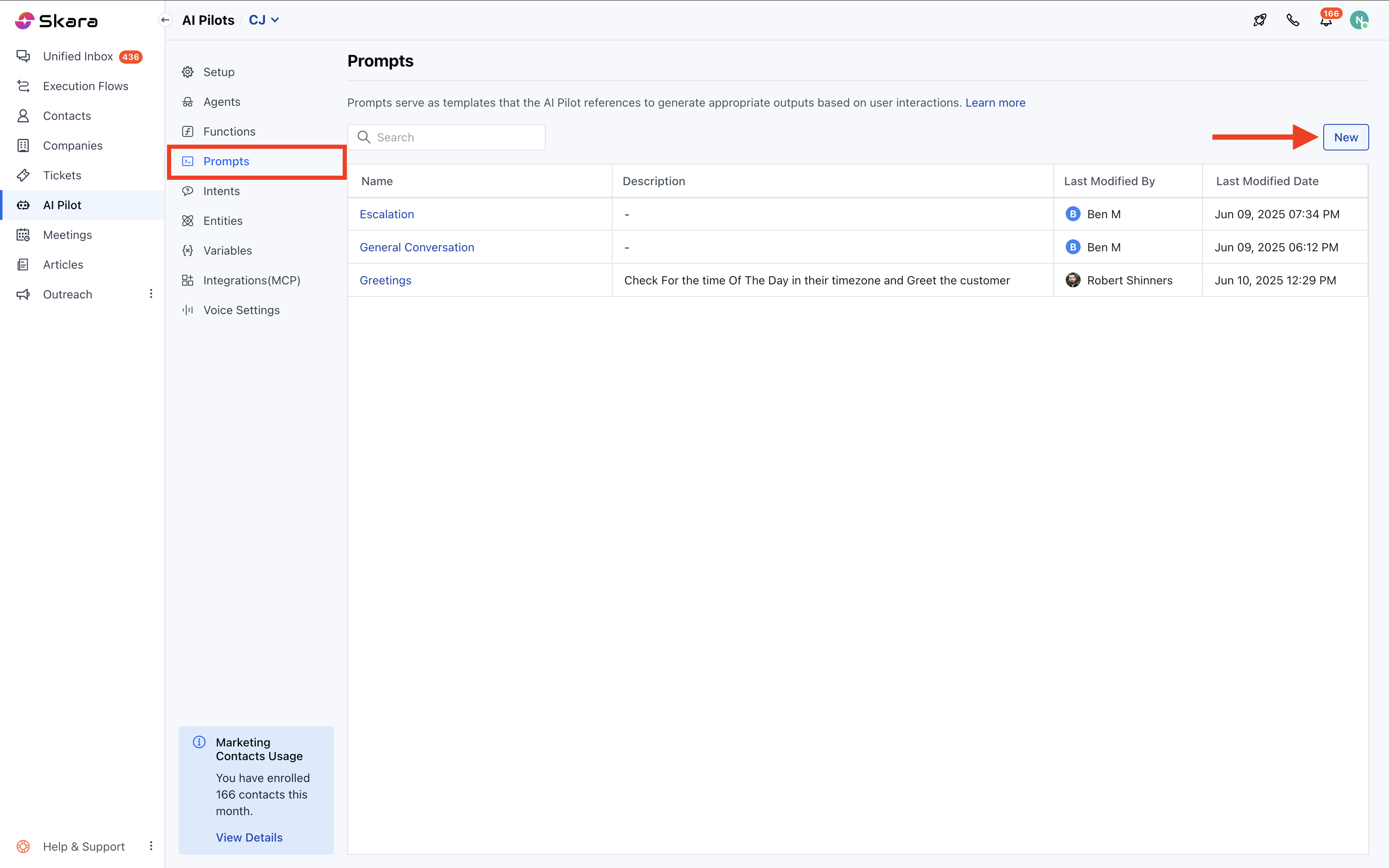Image resolution: width=1389 pixels, height=868 pixels.
Task: Select the Entities icon
Action: point(188,220)
